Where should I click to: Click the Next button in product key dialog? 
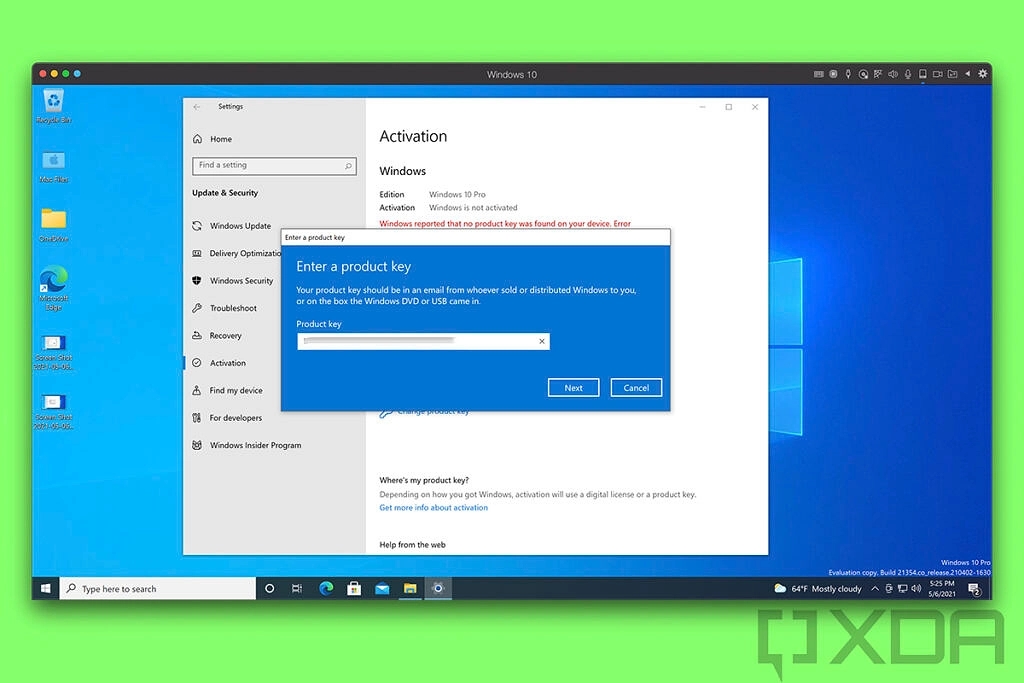click(573, 388)
